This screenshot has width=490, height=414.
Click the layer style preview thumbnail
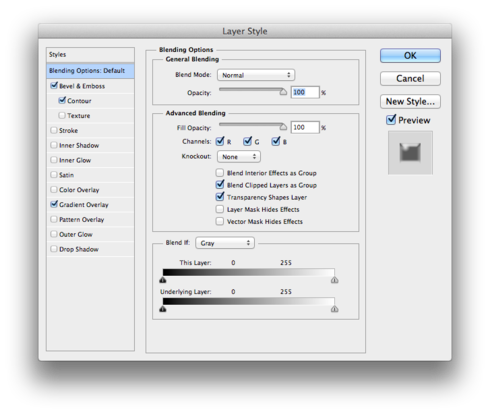tap(410, 153)
